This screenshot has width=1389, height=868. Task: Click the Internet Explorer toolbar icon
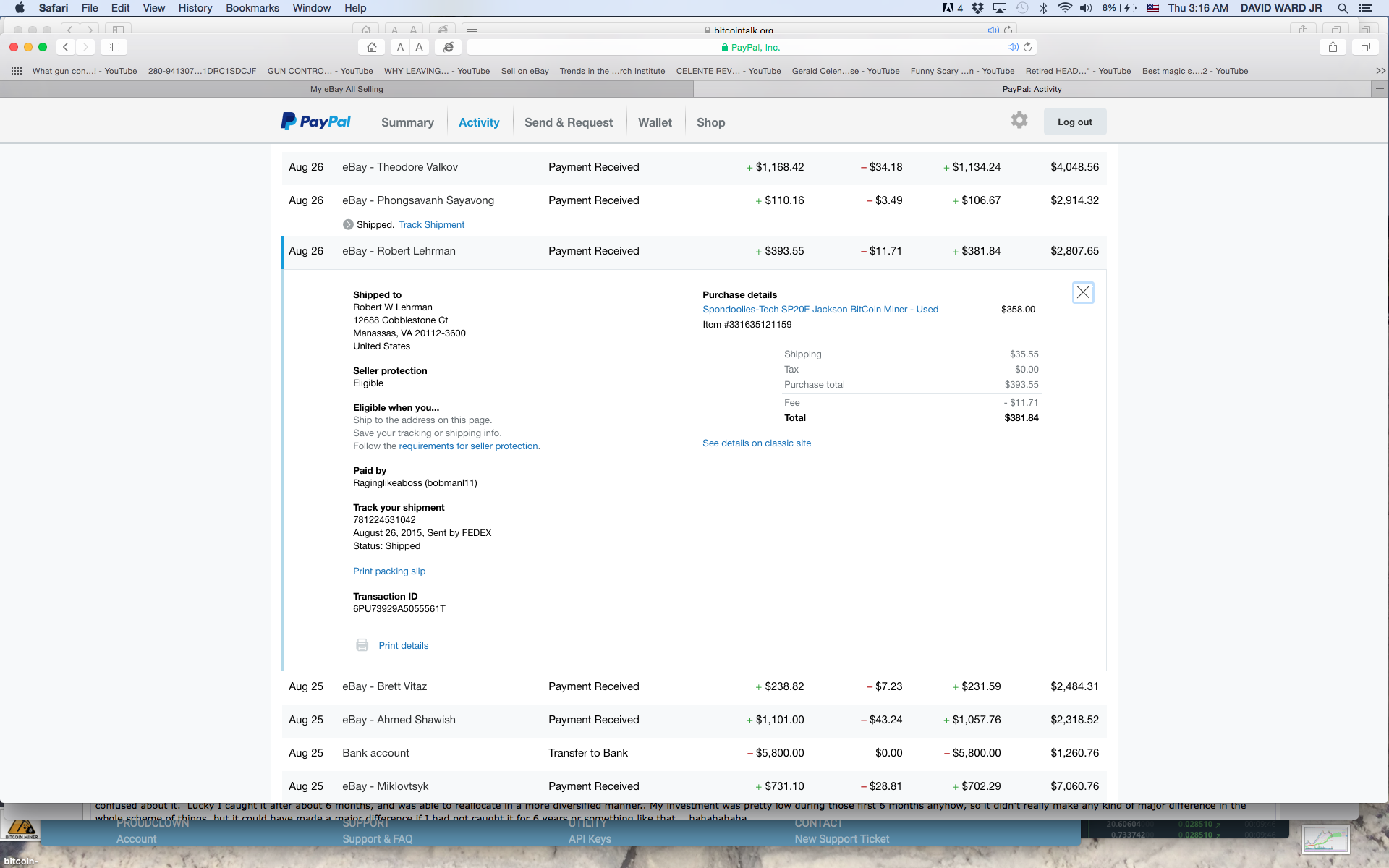(449, 47)
